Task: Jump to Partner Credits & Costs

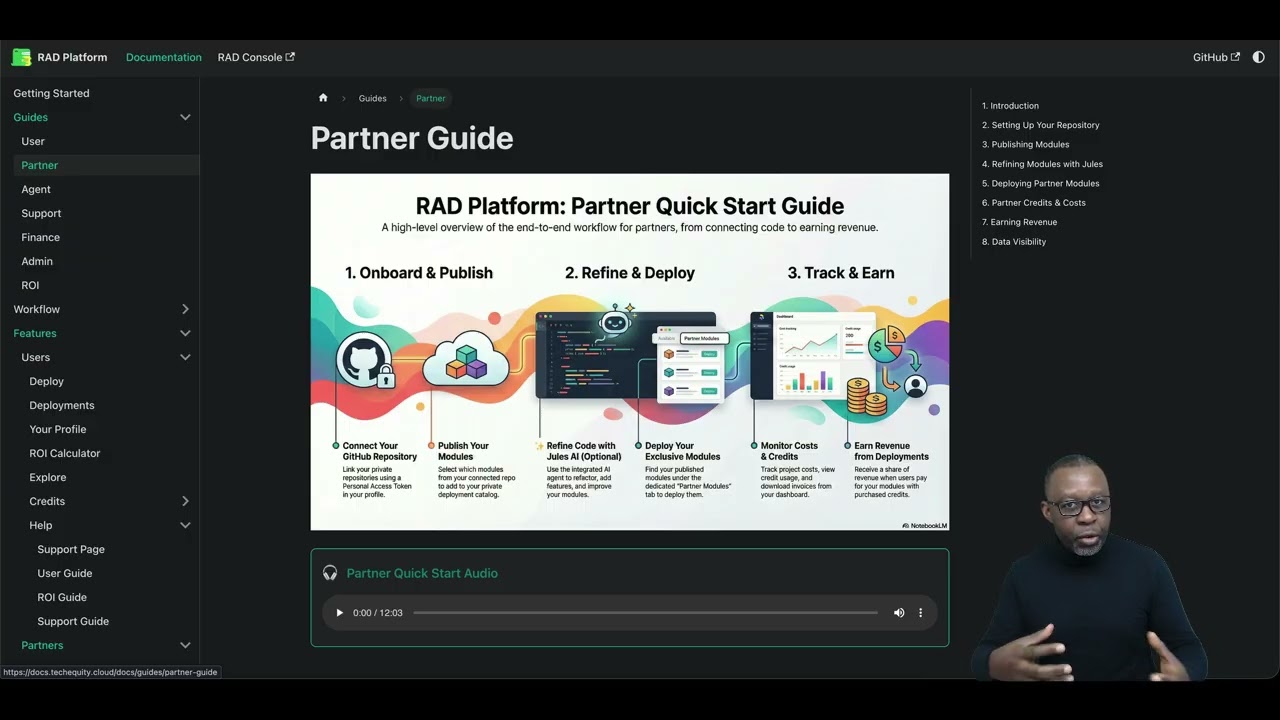Action: coord(1033,203)
